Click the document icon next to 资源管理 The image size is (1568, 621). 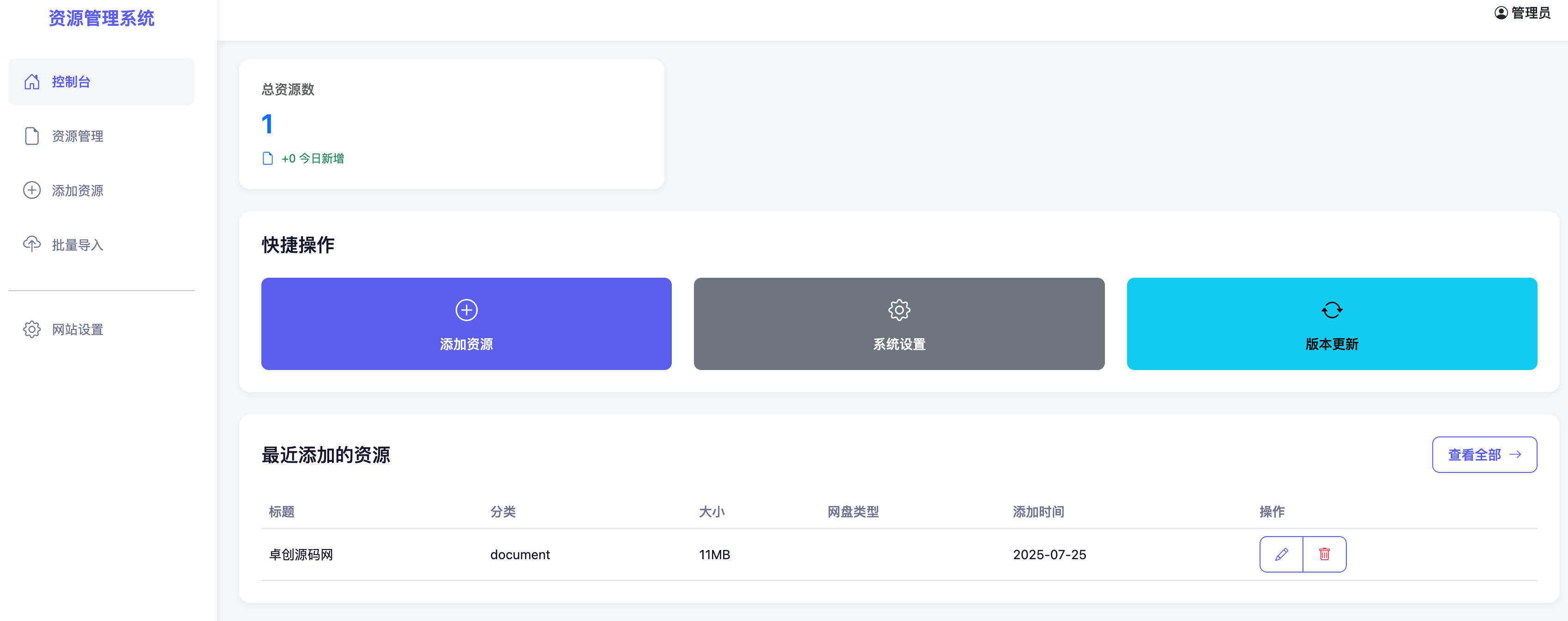tap(31, 136)
